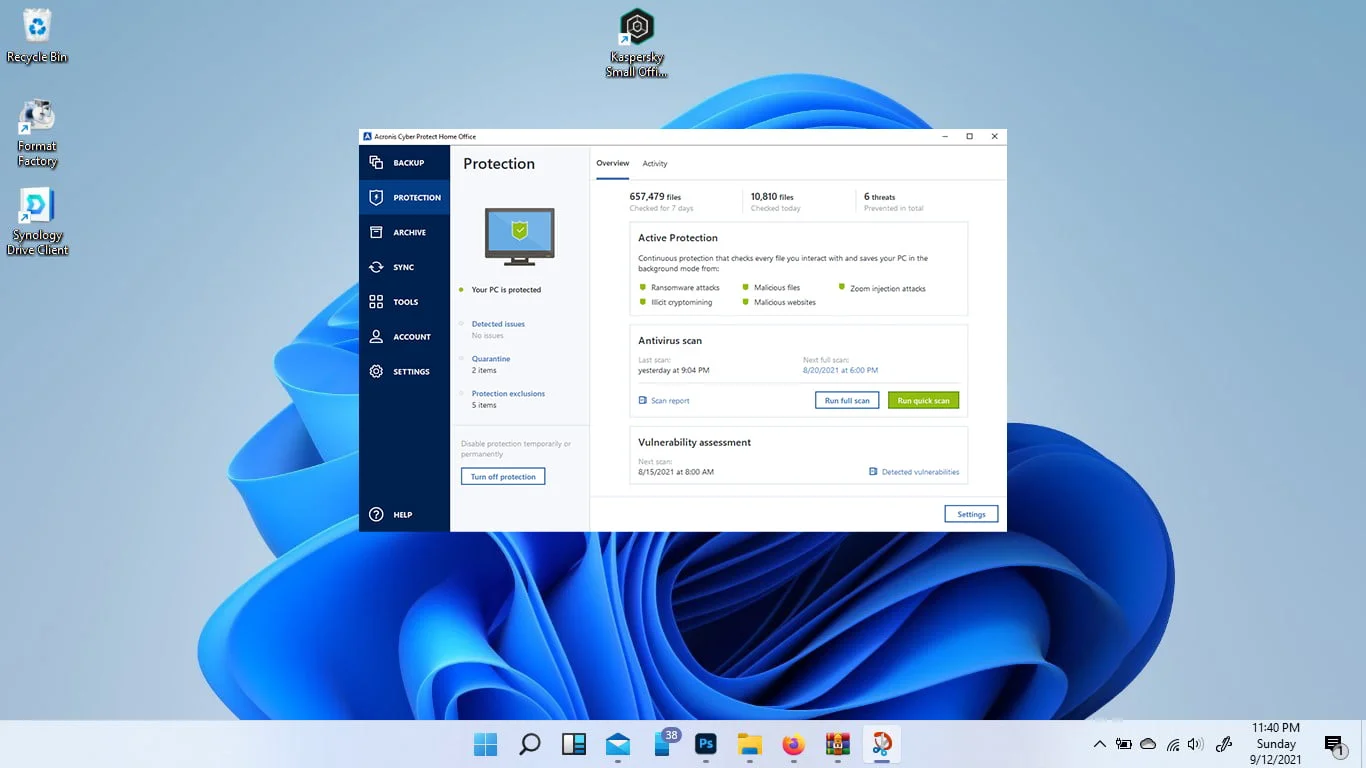Click the protected PC monitor shield graphic
This screenshot has width=1366, height=768.
pyautogui.click(x=519, y=236)
